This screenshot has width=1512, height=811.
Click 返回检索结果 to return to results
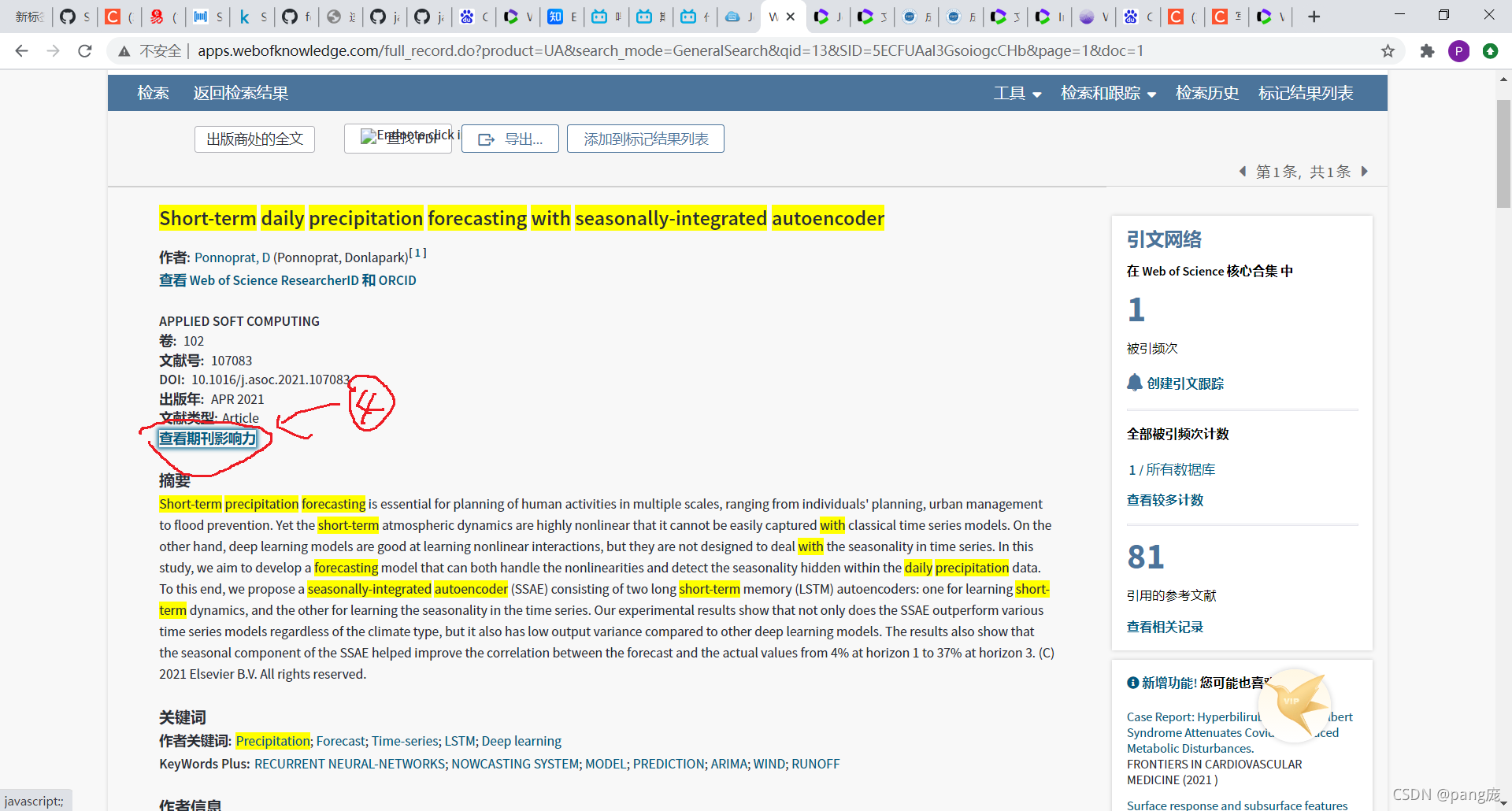(x=241, y=93)
